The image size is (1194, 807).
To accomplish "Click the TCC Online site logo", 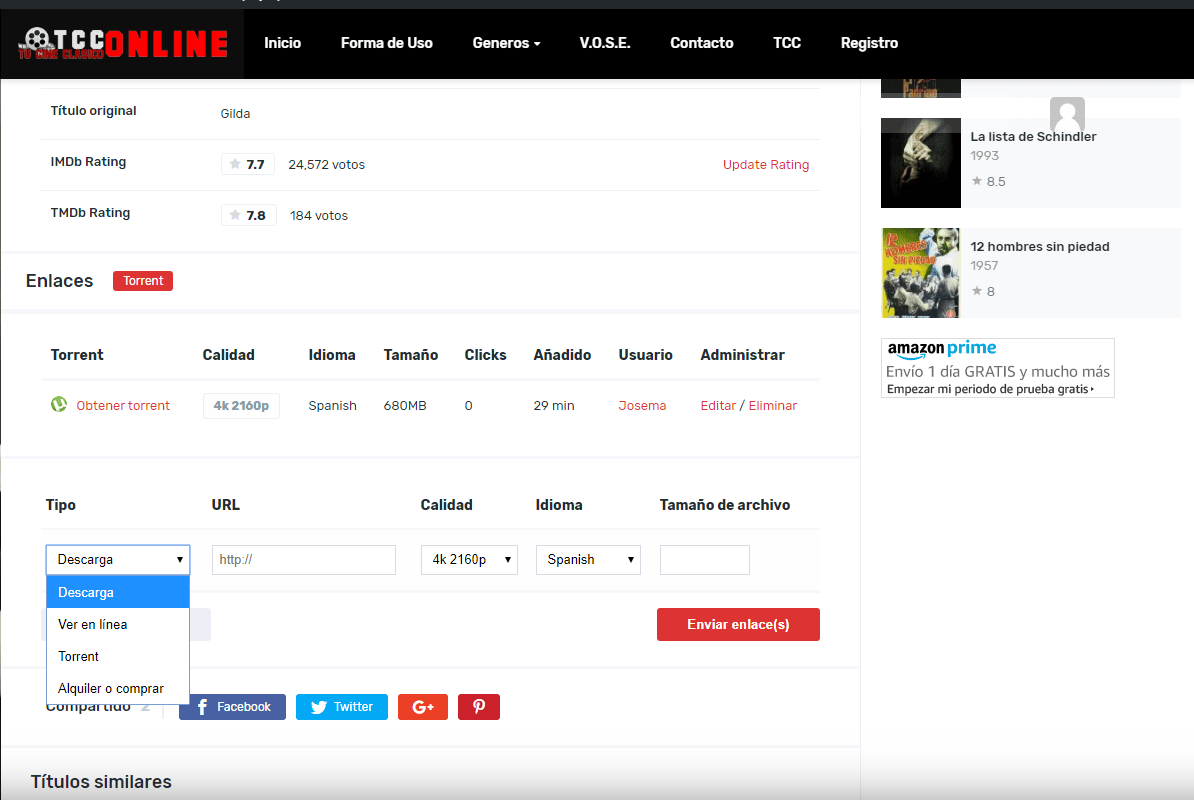I will tap(122, 43).
